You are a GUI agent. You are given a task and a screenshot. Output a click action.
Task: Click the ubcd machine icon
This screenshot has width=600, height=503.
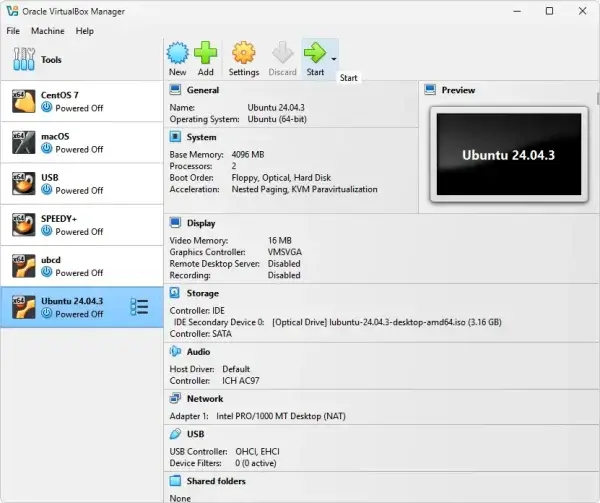[x=23, y=266]
